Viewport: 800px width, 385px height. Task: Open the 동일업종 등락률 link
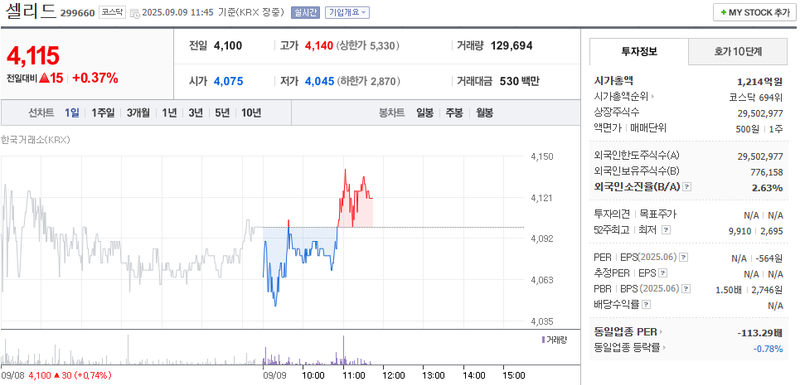click(627, 348)
